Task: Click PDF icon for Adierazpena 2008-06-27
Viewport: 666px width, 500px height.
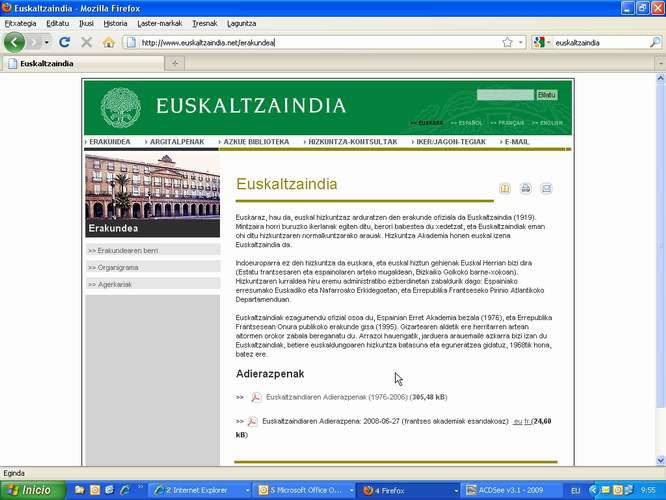Action: coord(252,421)
